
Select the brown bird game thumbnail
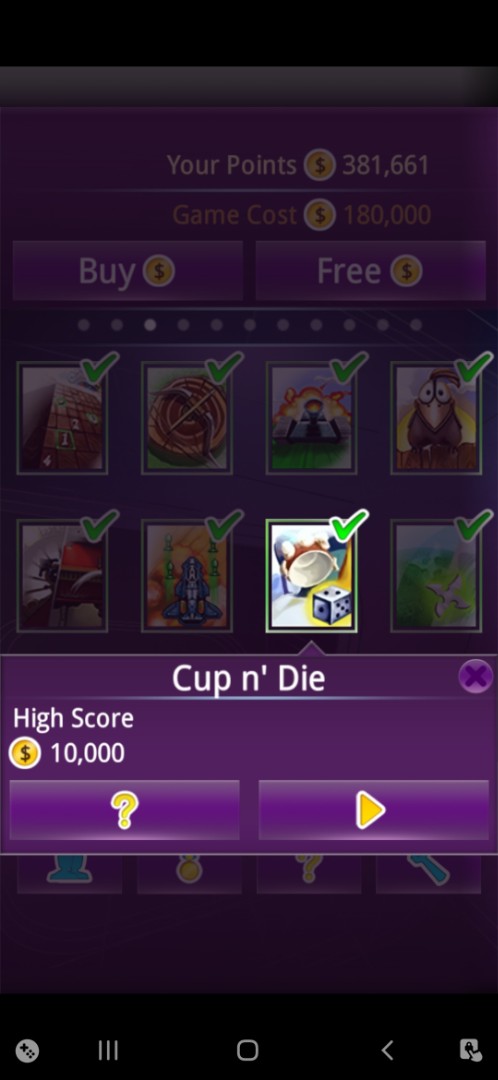point(436,418)
